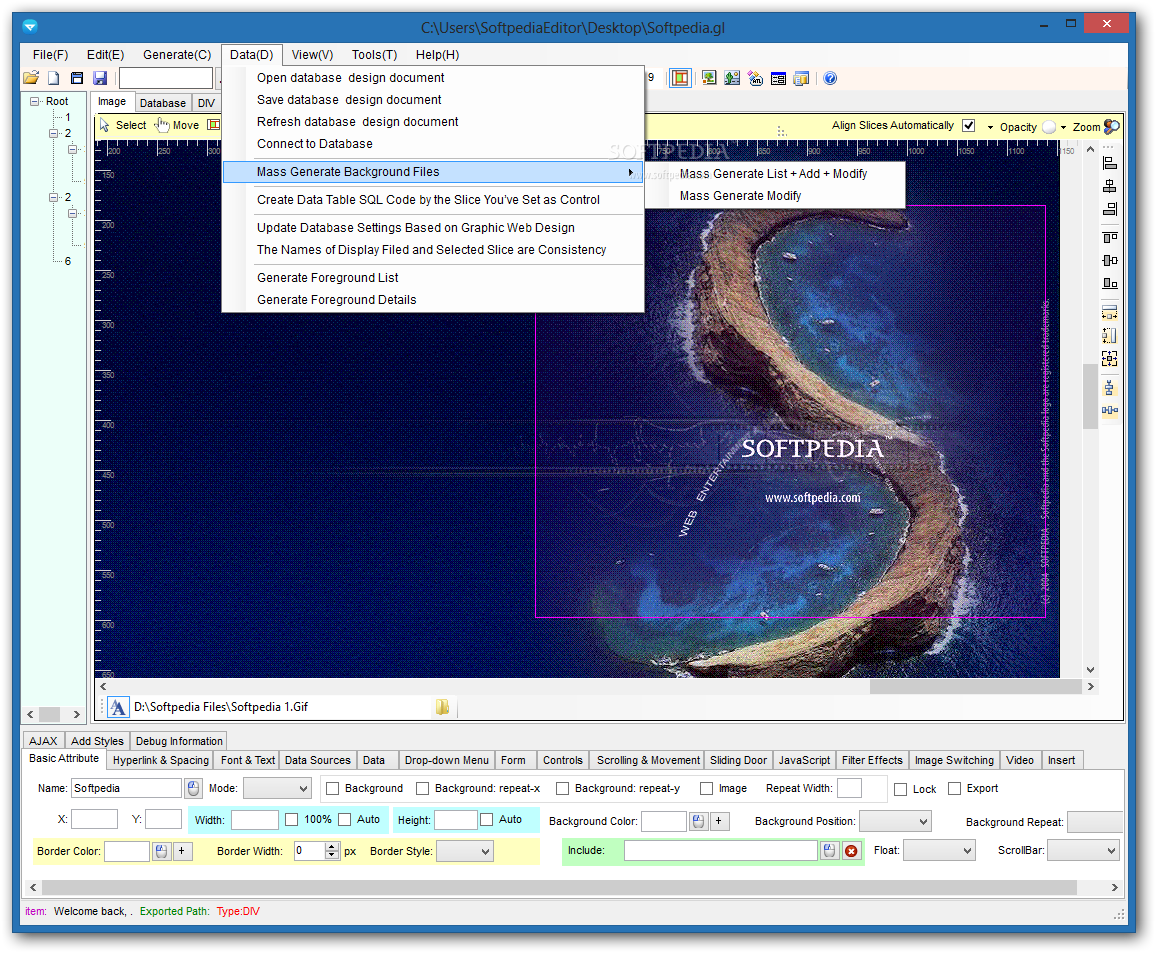Click the Opacity slider knob

[x=1048, y=127]
